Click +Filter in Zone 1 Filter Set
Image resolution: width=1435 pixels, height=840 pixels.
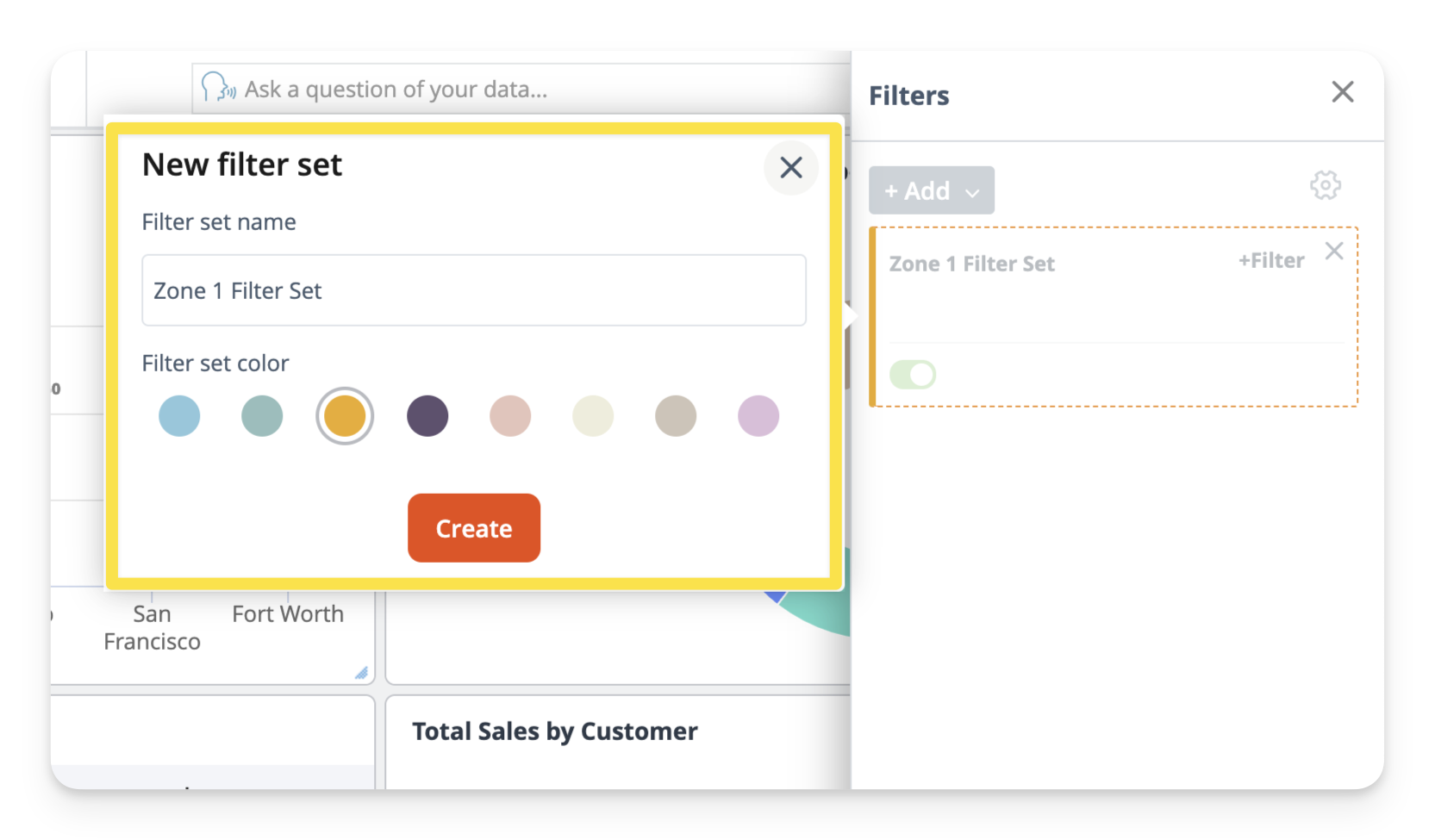[x=1270, y=260]
